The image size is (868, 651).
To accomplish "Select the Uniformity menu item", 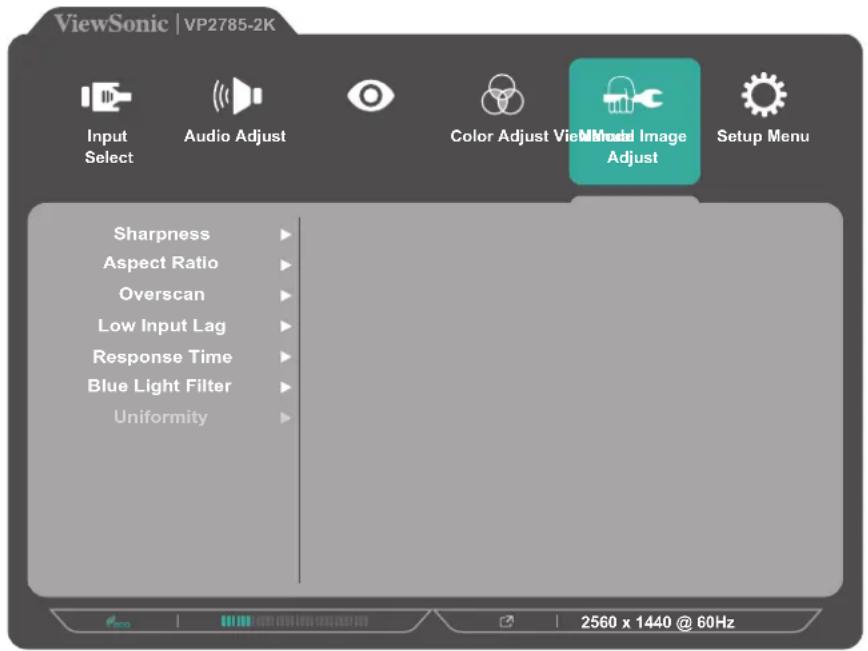I will [x=161, y=417].
